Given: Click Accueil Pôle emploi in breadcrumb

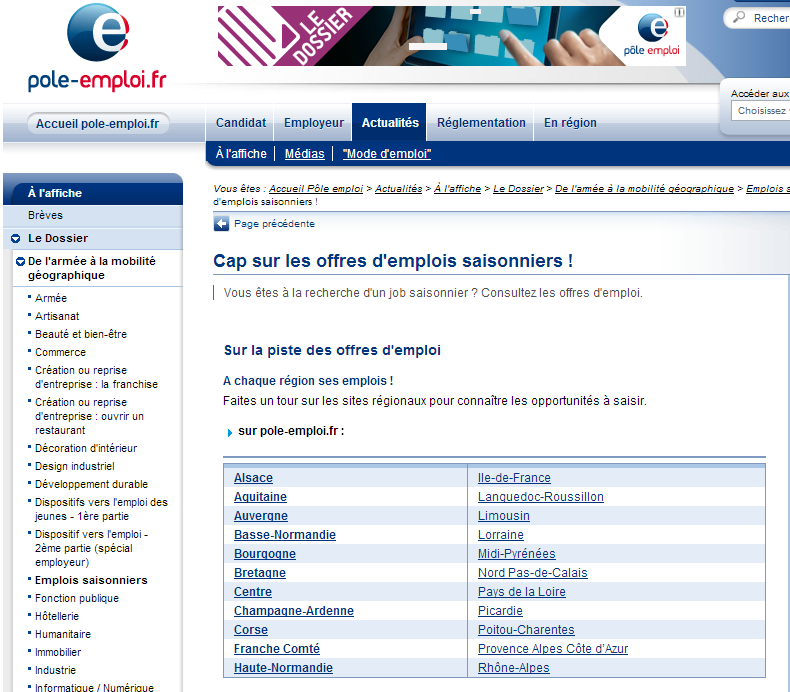Looking at the screenshot, I should (x=315, y=188).
